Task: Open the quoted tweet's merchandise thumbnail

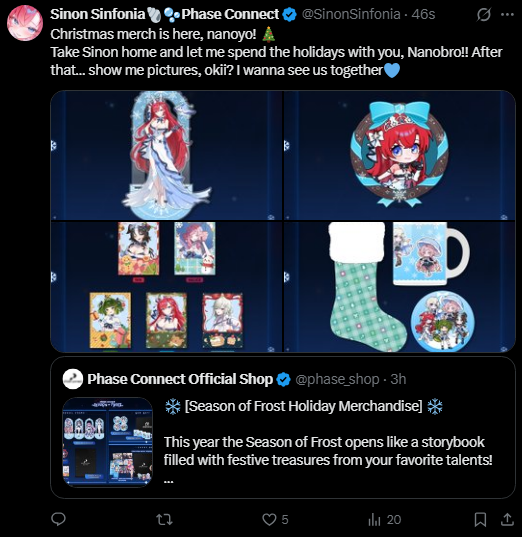Action: (108, 442)
